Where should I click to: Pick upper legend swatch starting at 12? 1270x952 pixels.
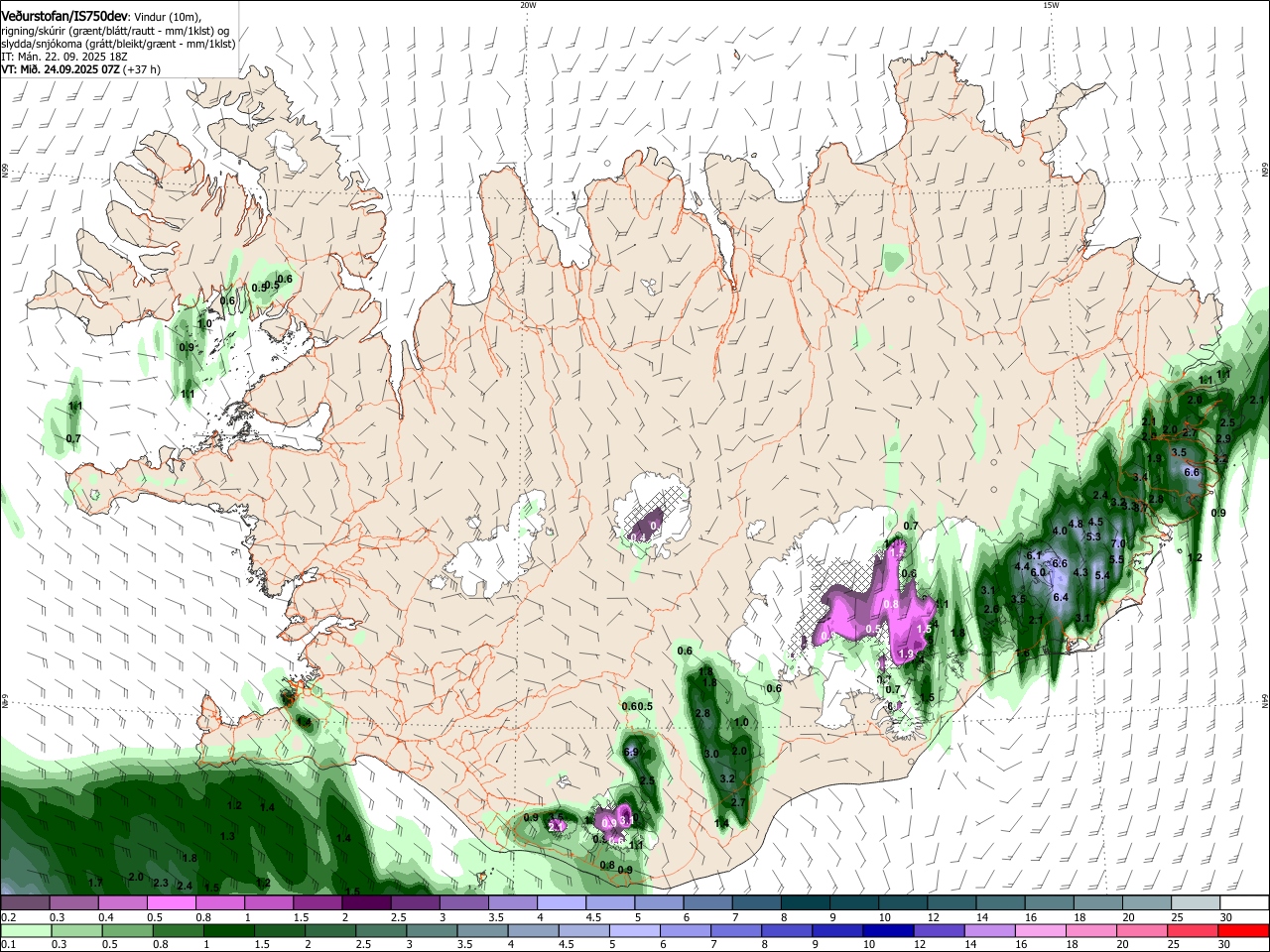click(x=952, y=903)
